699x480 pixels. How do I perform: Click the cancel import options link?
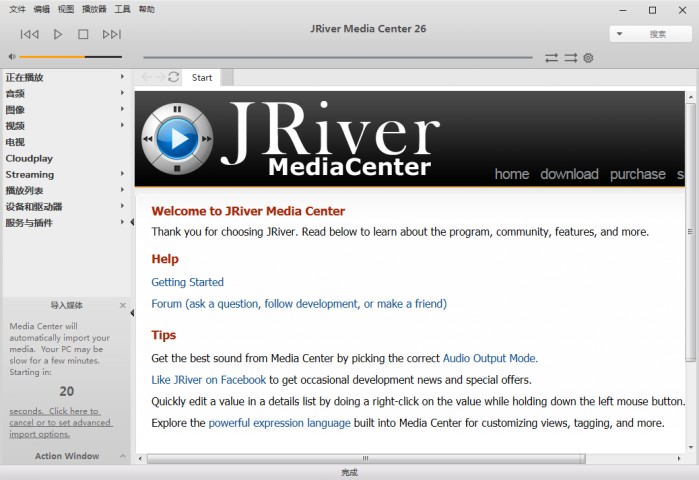pyautogui.click(x=61, y=423)
